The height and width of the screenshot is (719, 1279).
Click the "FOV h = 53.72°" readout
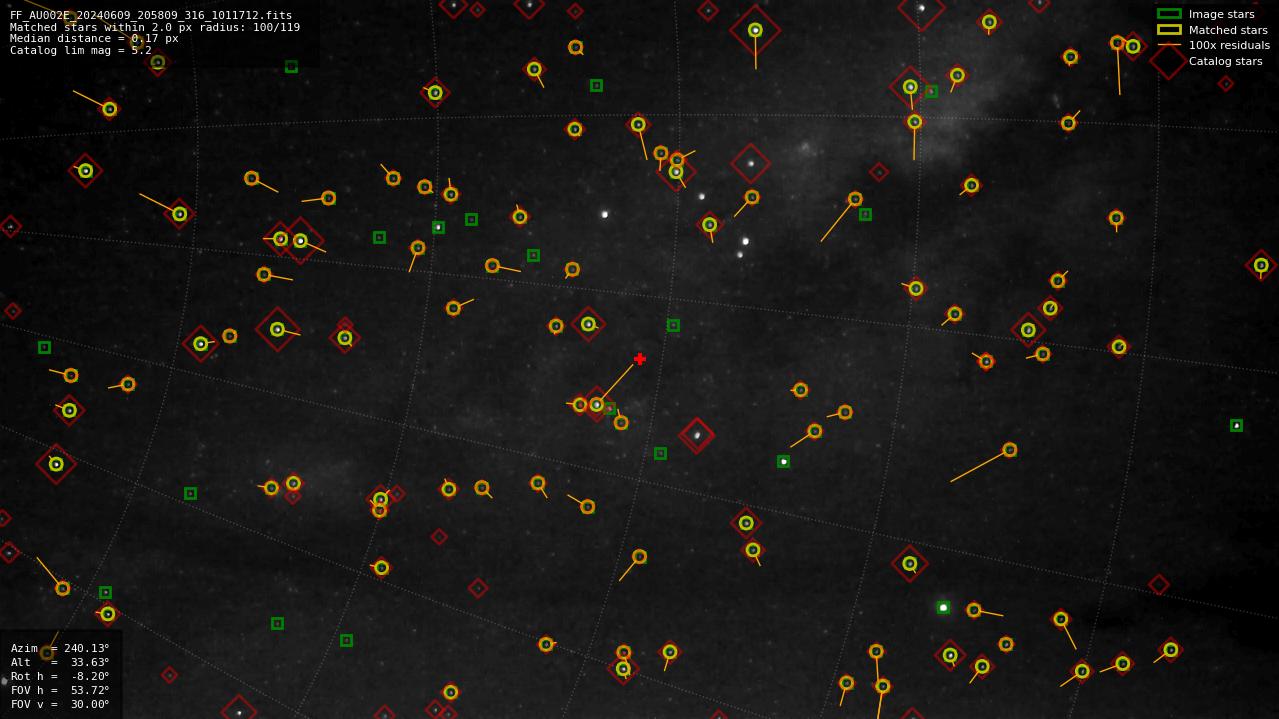click(x=60, y=690)
